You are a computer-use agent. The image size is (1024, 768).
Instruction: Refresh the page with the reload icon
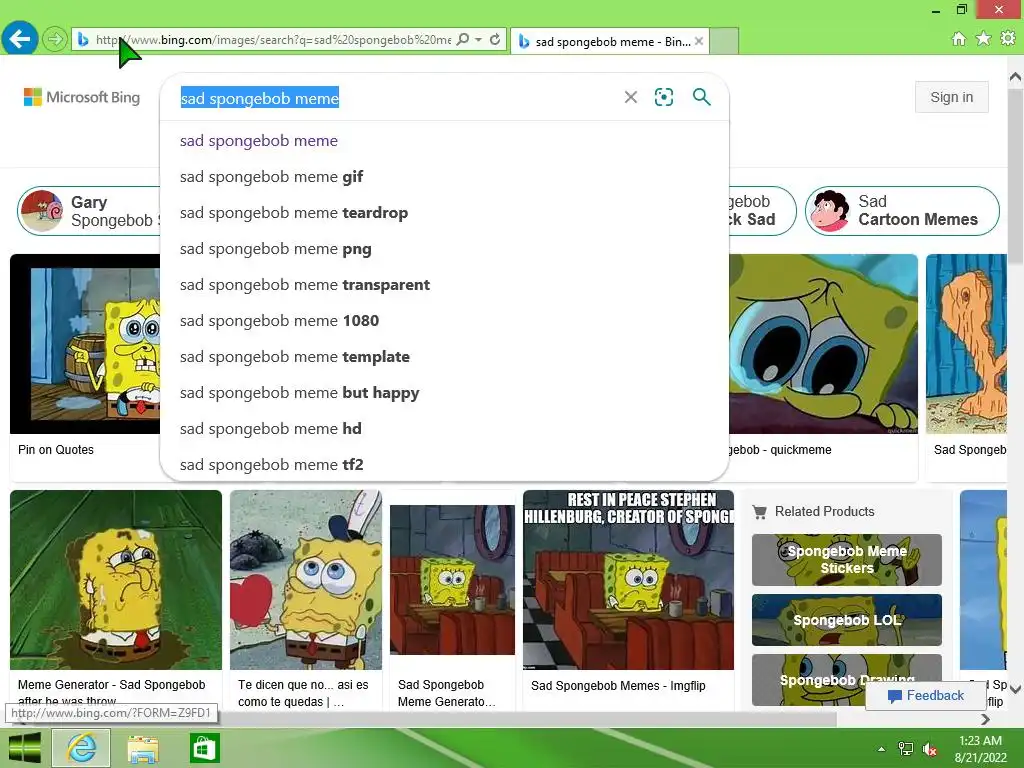495,39
